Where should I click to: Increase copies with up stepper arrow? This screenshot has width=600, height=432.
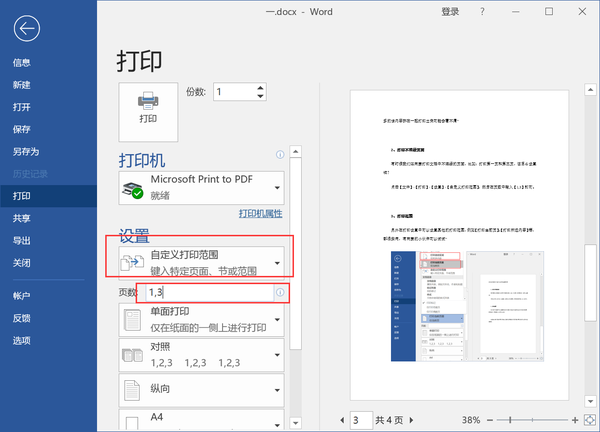(260, 88)
